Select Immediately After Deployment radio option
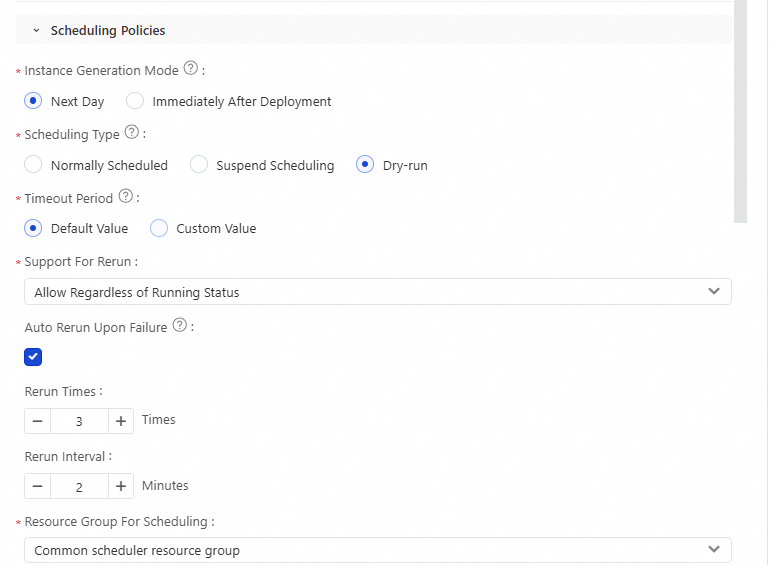Screen dimensions: 769x565 [x=135, y=101]
